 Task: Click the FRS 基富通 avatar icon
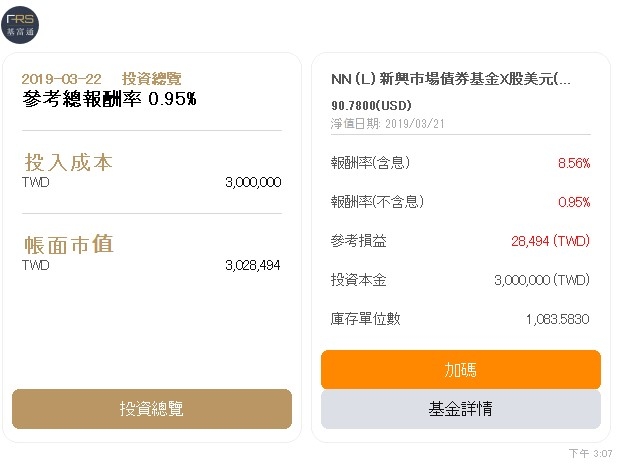coord(20,25)
